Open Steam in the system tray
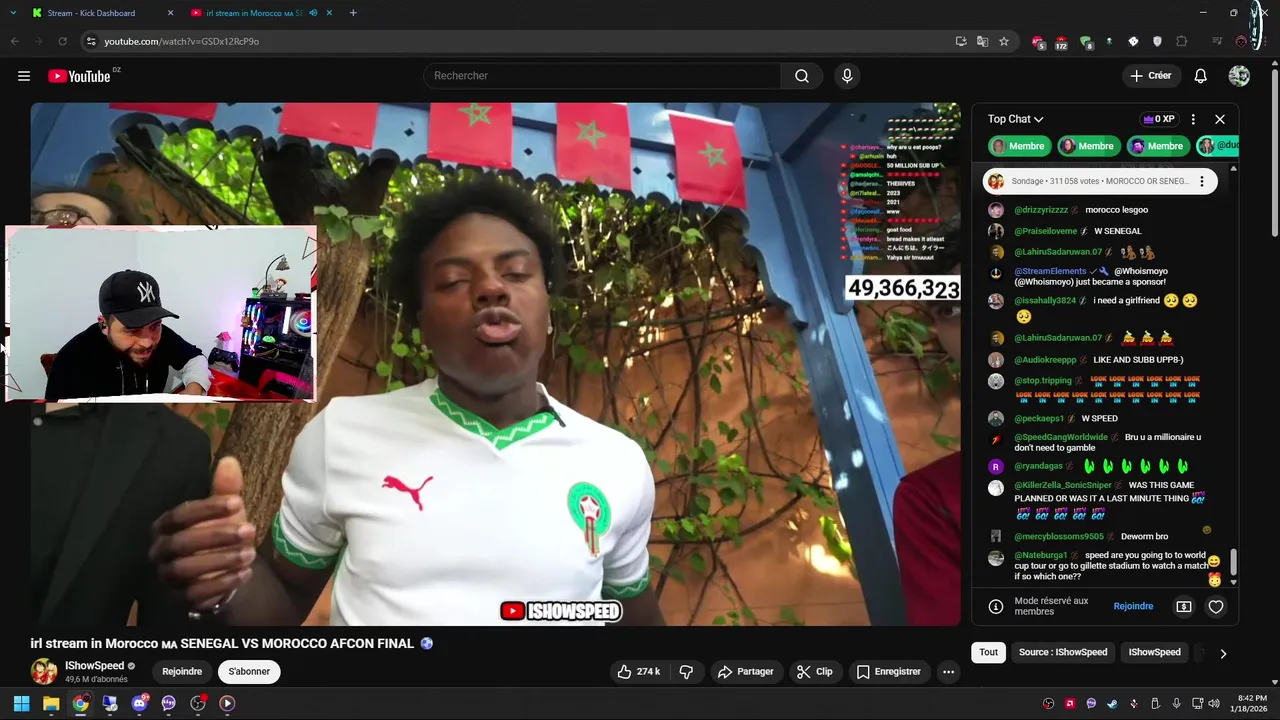This screenshot has height=720, width=1280. click(x=1112, y=703)
